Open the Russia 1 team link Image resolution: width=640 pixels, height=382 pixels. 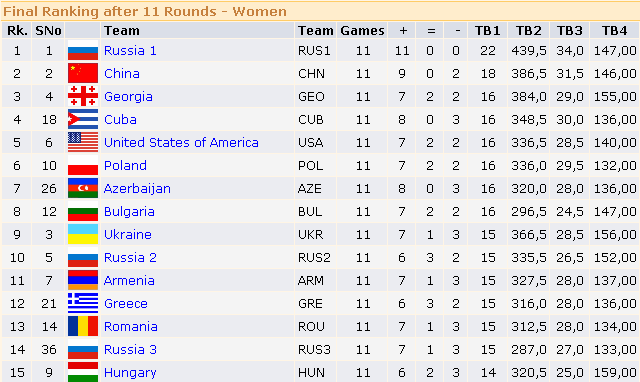pos(130,51)
